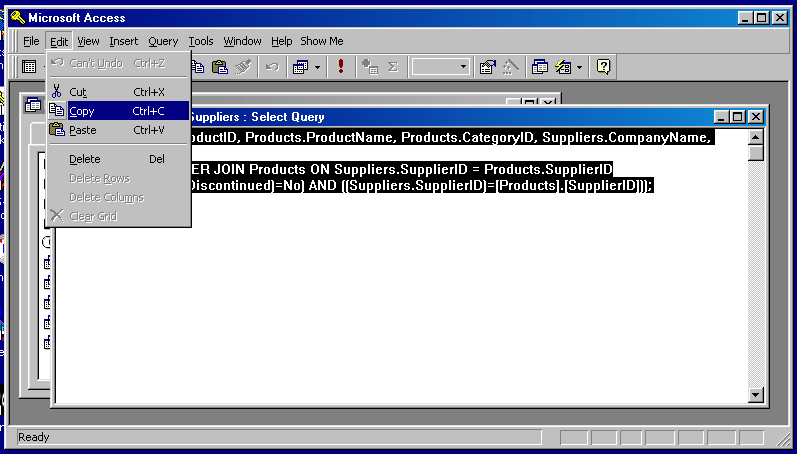Image resolution: width=797 pixels, height=454 pixels.
Task: Click the background database window's title icon
Action: 33,105
